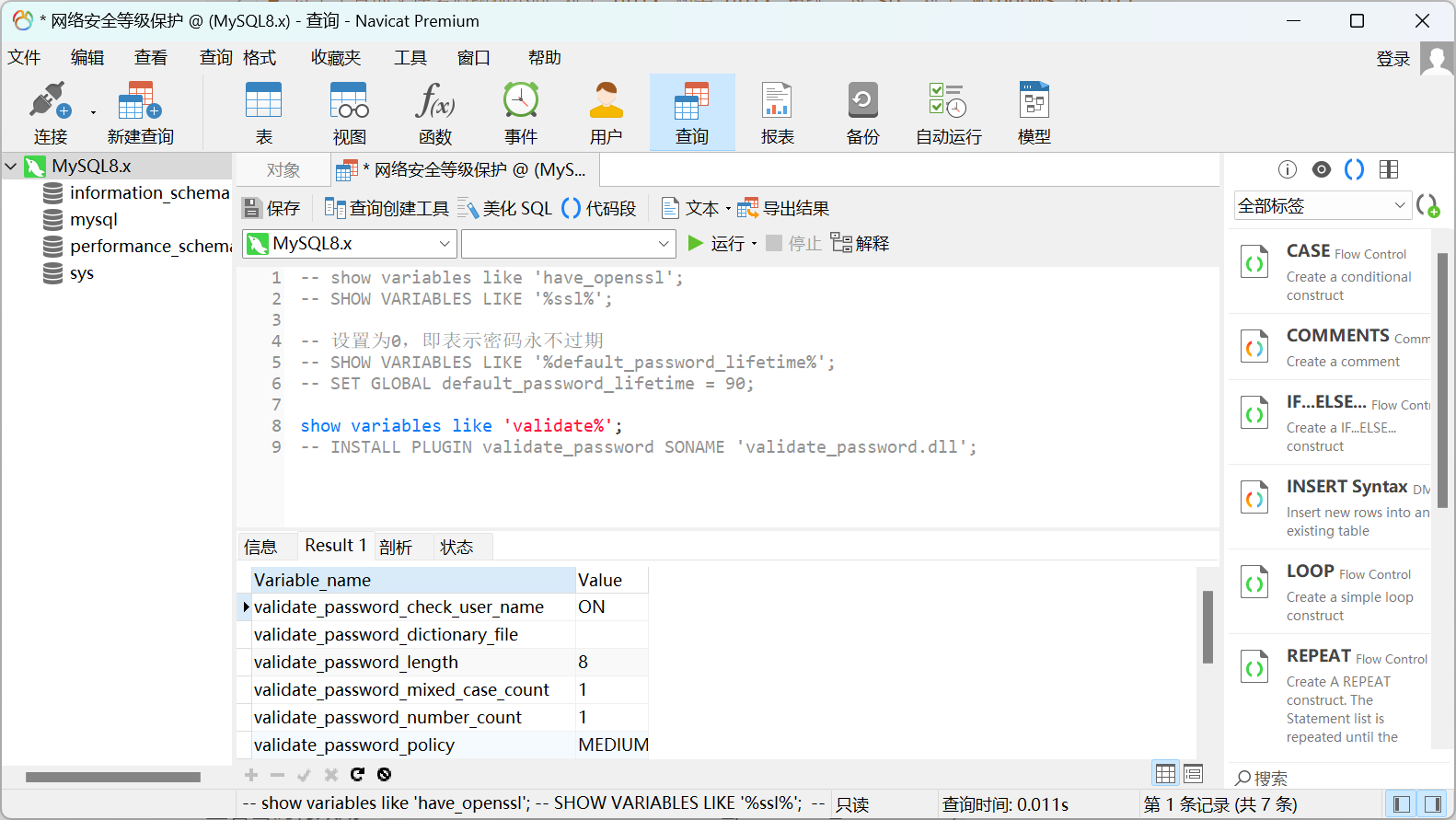Collapse the MySQL8.x connection tree node
Image resolution: width=1456 pixels, height=820 pixels.
click(x=11, y=167)
